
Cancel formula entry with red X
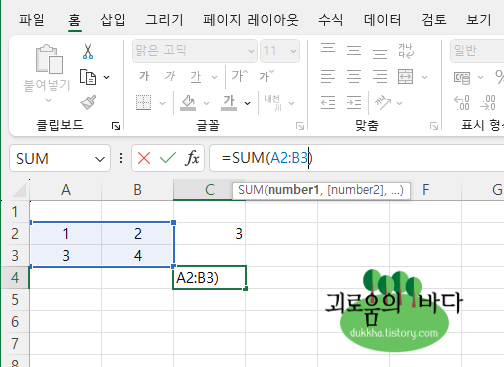(x=144, y=158)
